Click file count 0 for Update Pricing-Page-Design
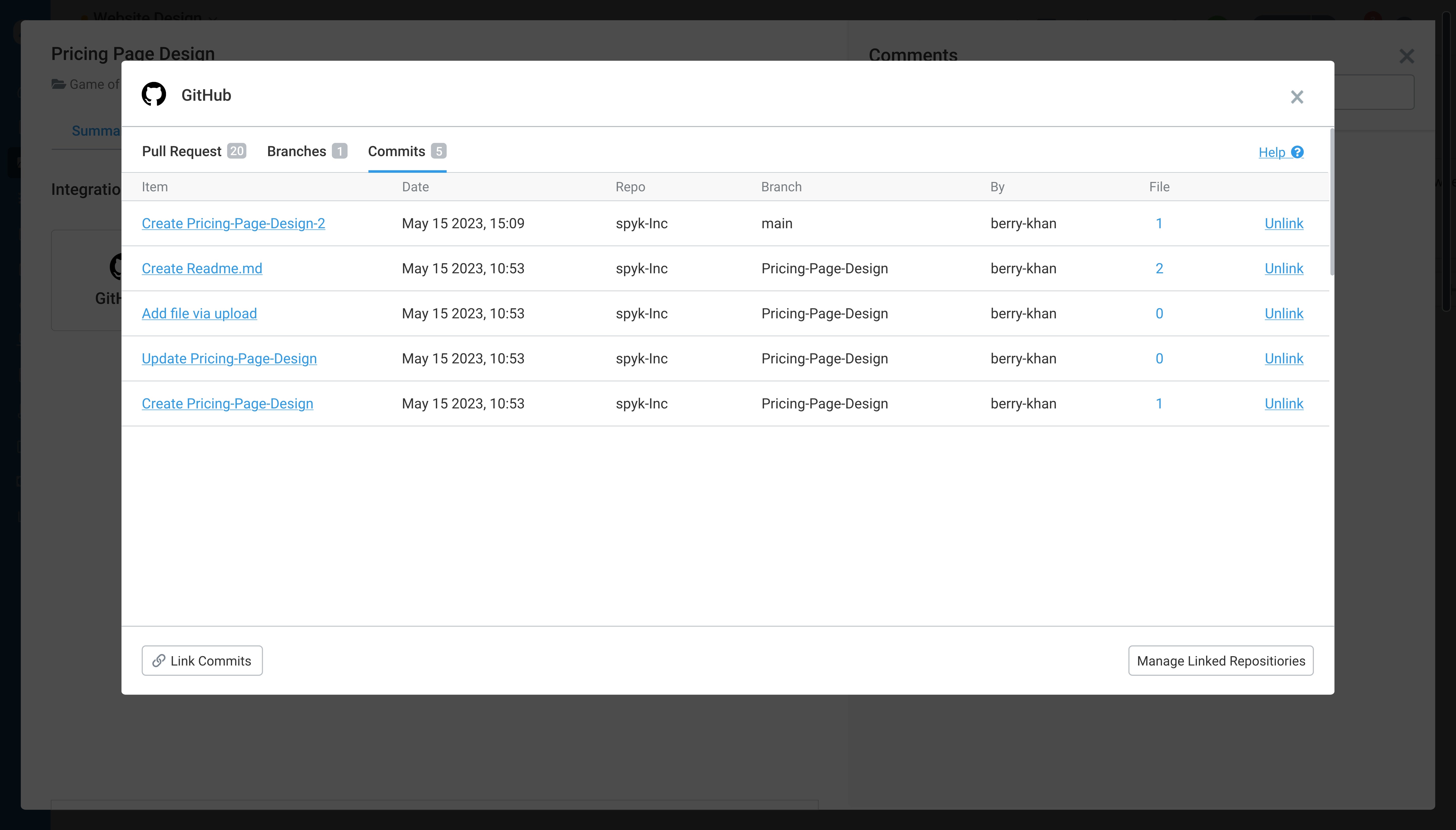1456x830 pixels. pyautogui.click(x=1159, y=359)
